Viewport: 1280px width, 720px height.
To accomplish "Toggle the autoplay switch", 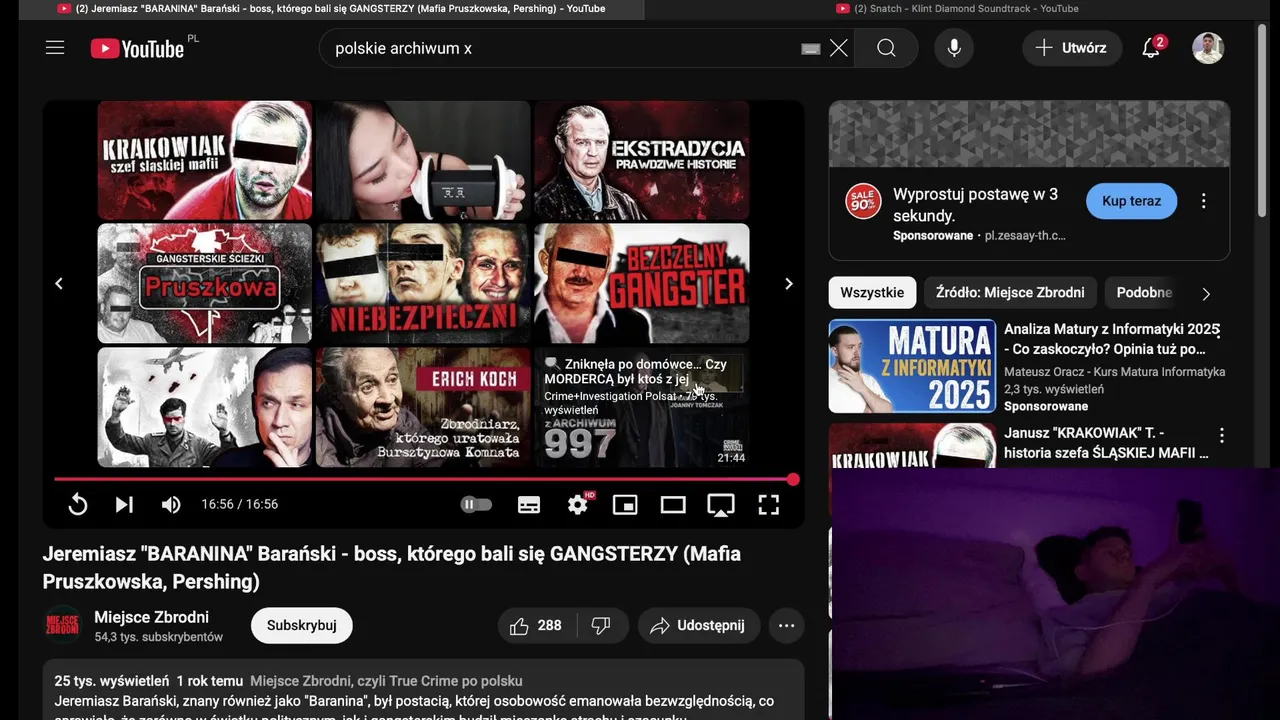I will tap(476, 505).
